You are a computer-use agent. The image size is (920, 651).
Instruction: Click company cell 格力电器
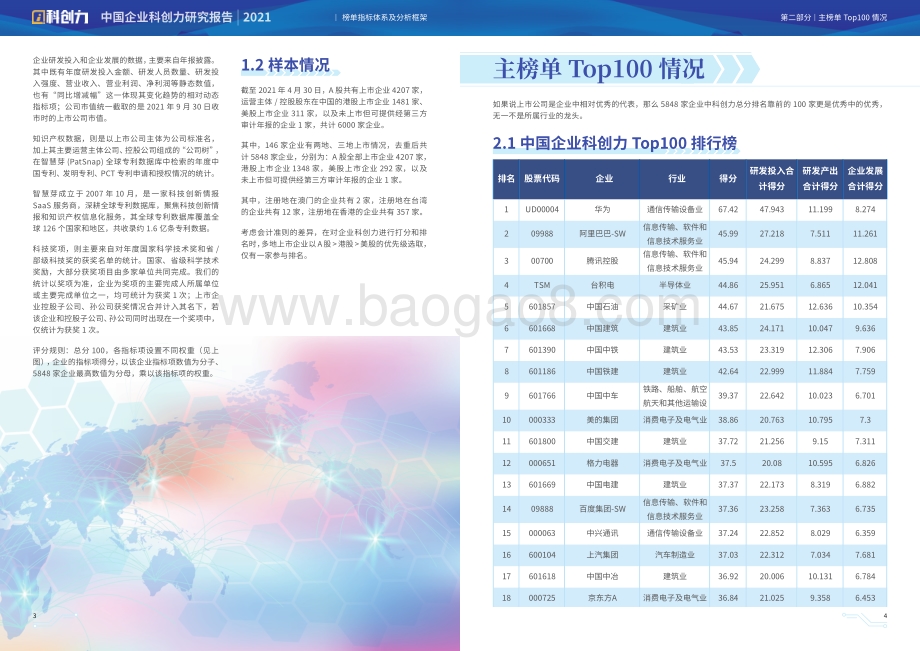click(602, 463)
